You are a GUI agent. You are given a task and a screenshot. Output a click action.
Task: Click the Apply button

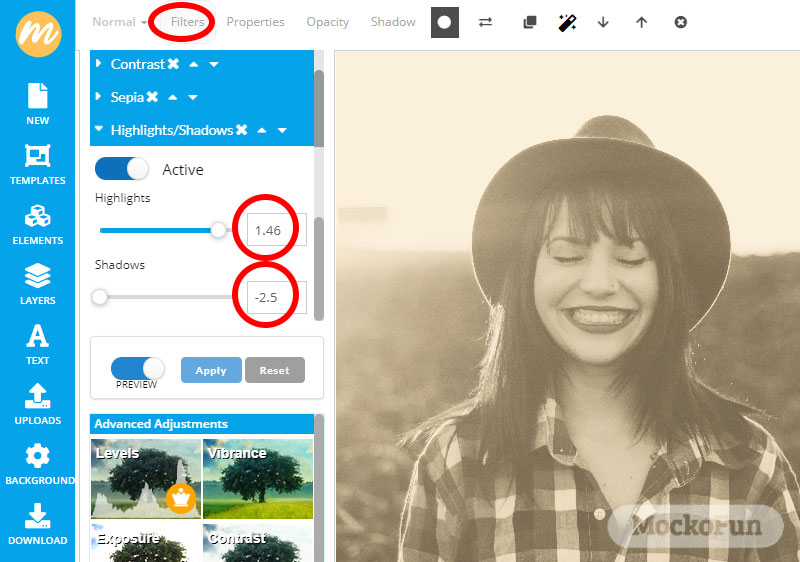[x=211, y=370]
